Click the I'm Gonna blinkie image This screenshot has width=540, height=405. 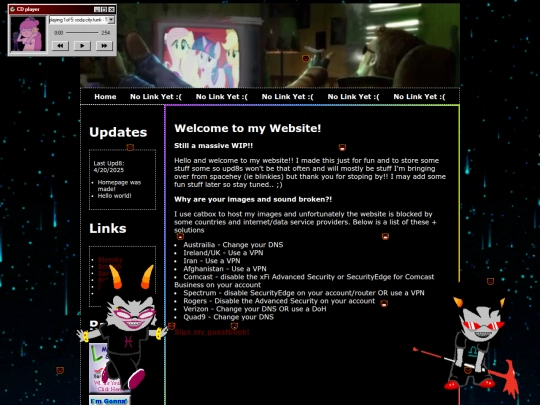pos(109,401)
